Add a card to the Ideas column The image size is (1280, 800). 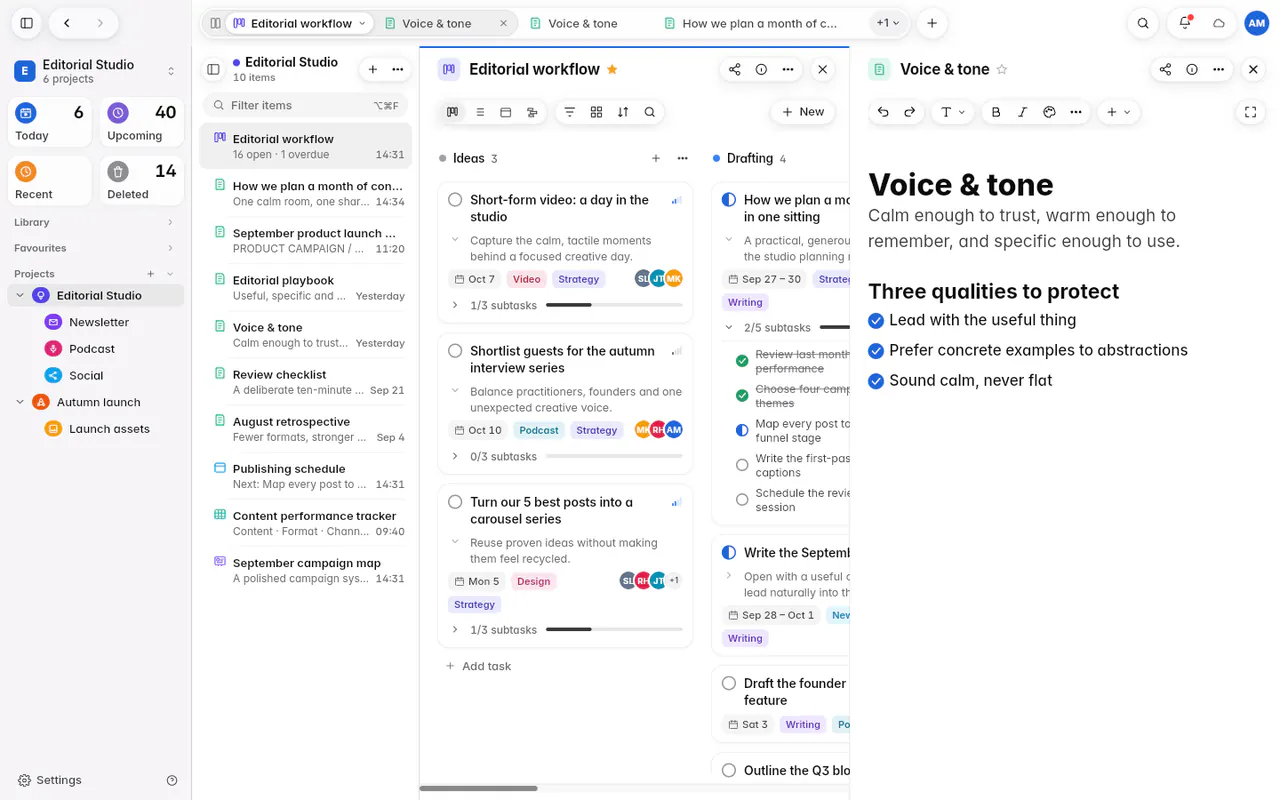[656, 158]
